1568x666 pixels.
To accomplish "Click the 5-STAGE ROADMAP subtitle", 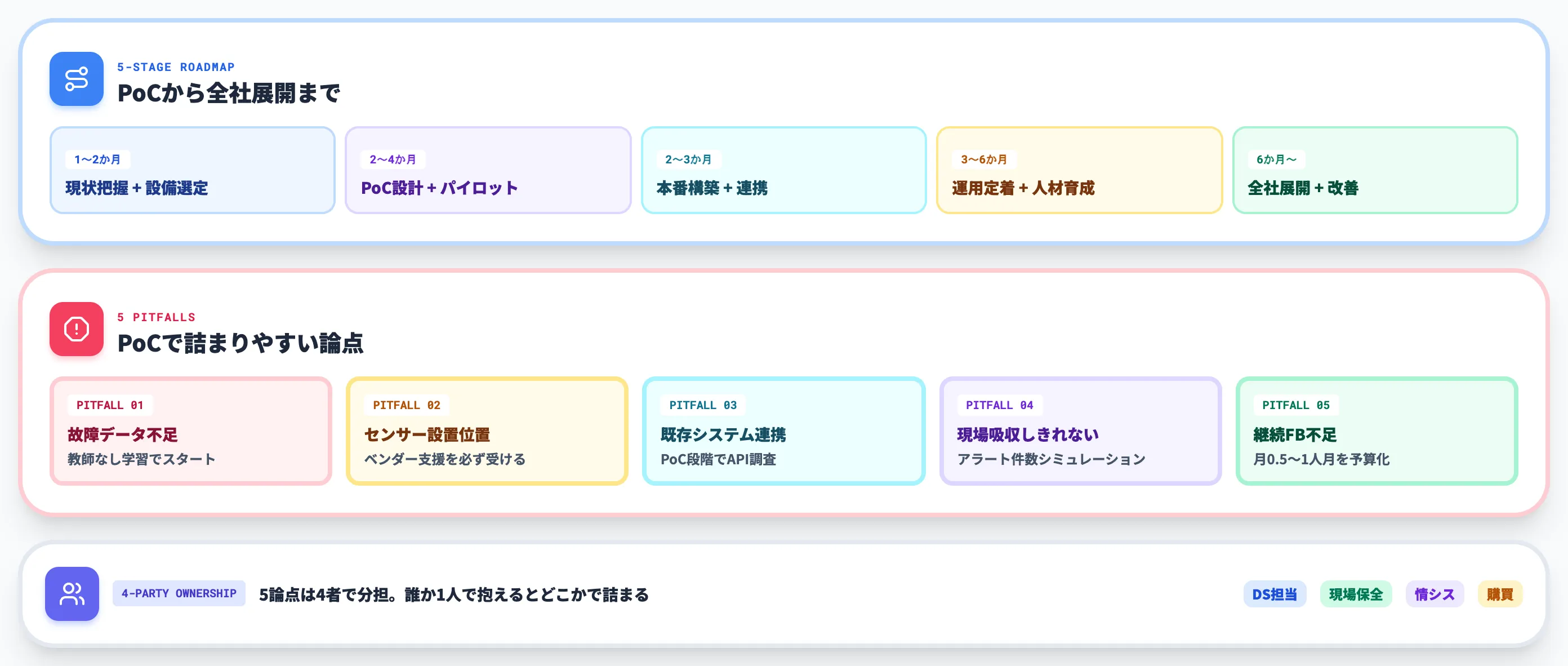I will pyautogui.click(x=176, y=68).
